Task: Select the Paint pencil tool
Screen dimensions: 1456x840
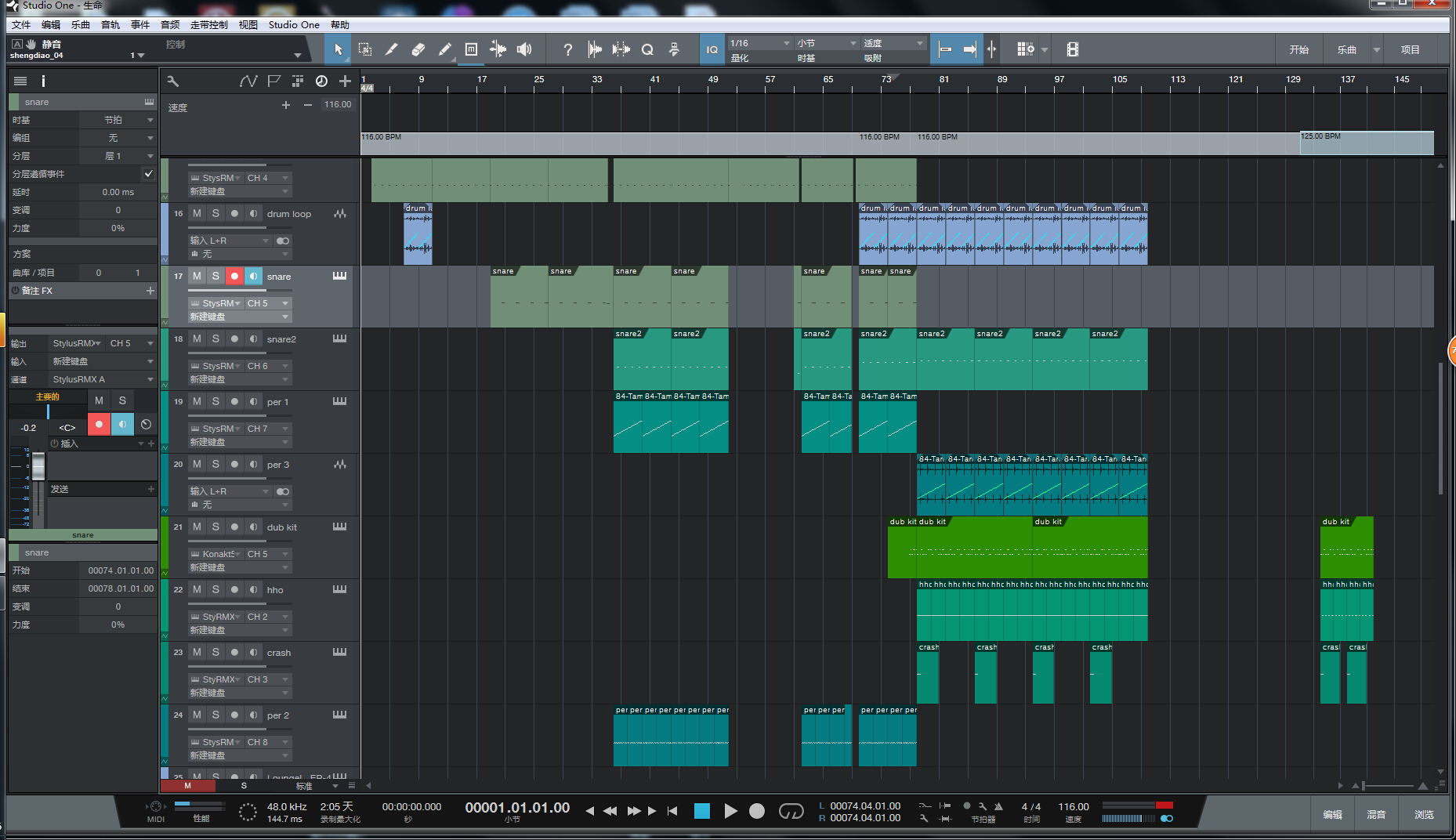Action: pyautogui.click(x=444, y=49)
